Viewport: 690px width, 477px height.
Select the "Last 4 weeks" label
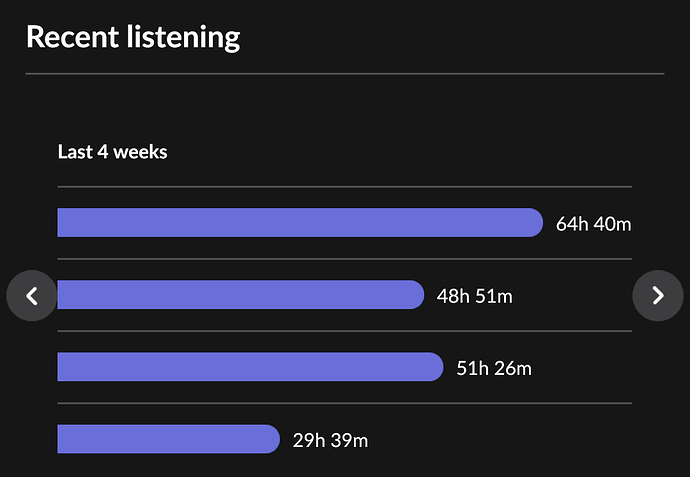[113, 152]
